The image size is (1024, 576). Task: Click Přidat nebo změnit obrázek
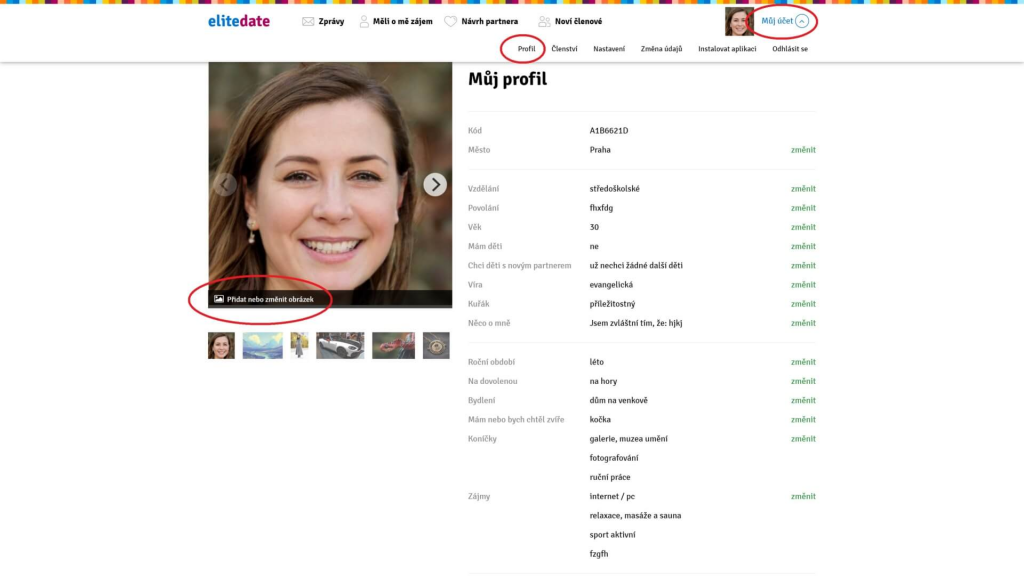coord(270,299)
